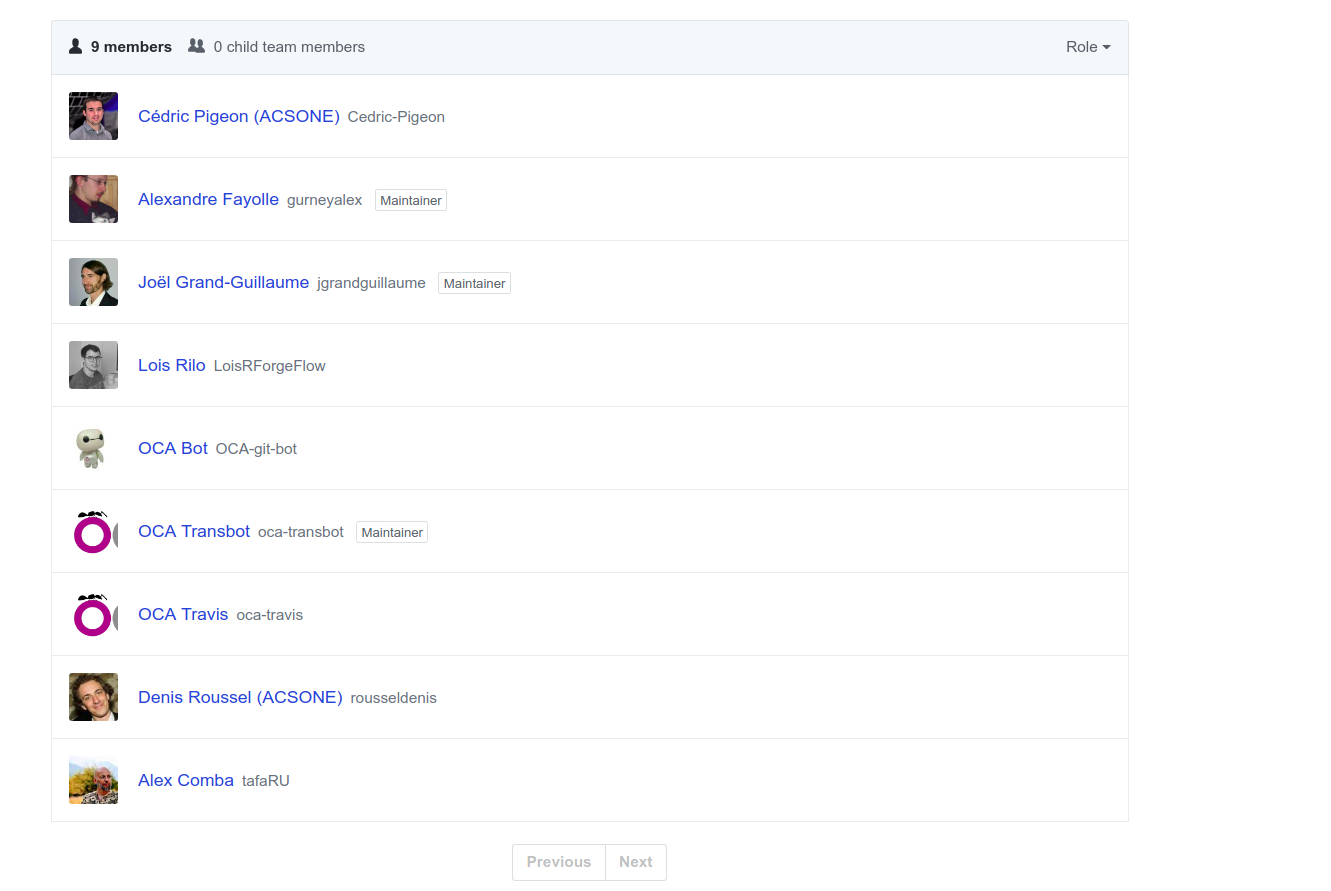Switch to 0 child team members
The width and height of the screenshot is (1331, 891).
click(x=277, y=47)
